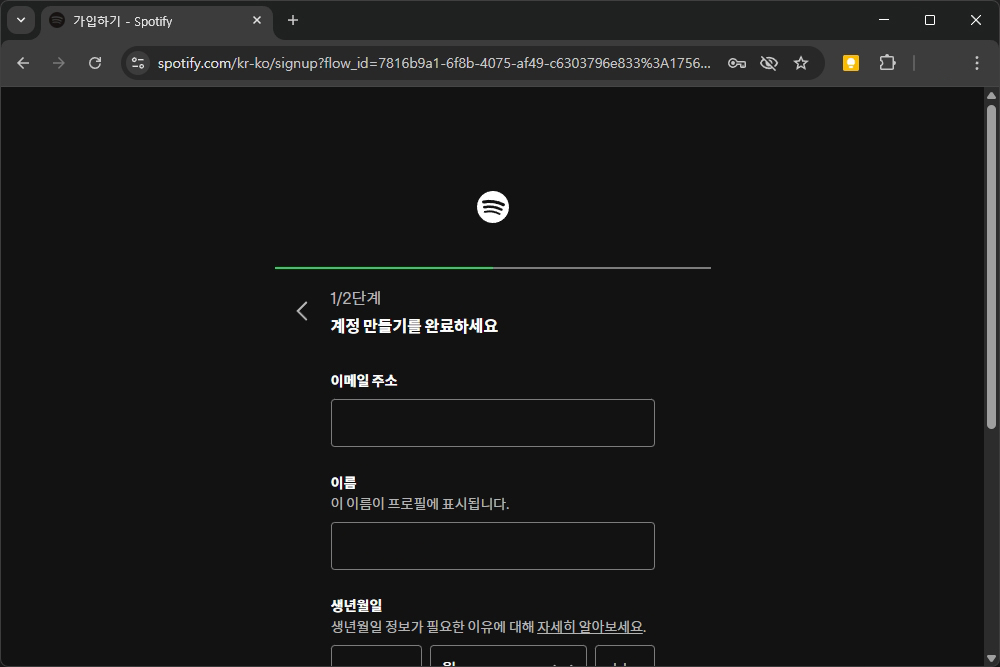Screen dimensions: 1000x667
Task: Open saved passwords key icon
Action: (737, 63)
